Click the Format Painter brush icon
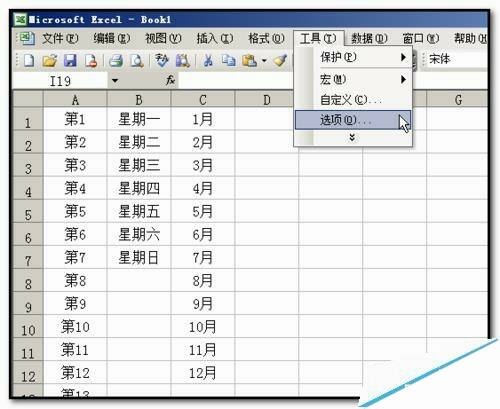This screenshot has width=500, height=409. click(x=280, y=61)
